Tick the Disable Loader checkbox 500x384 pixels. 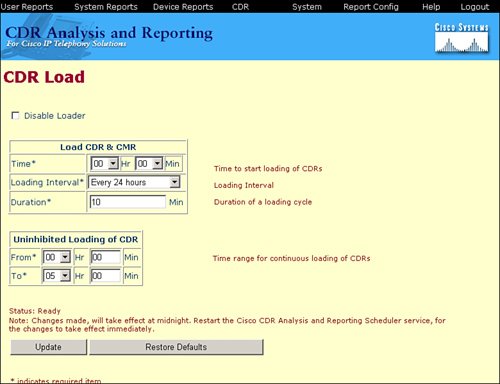(x=15, y=116)
